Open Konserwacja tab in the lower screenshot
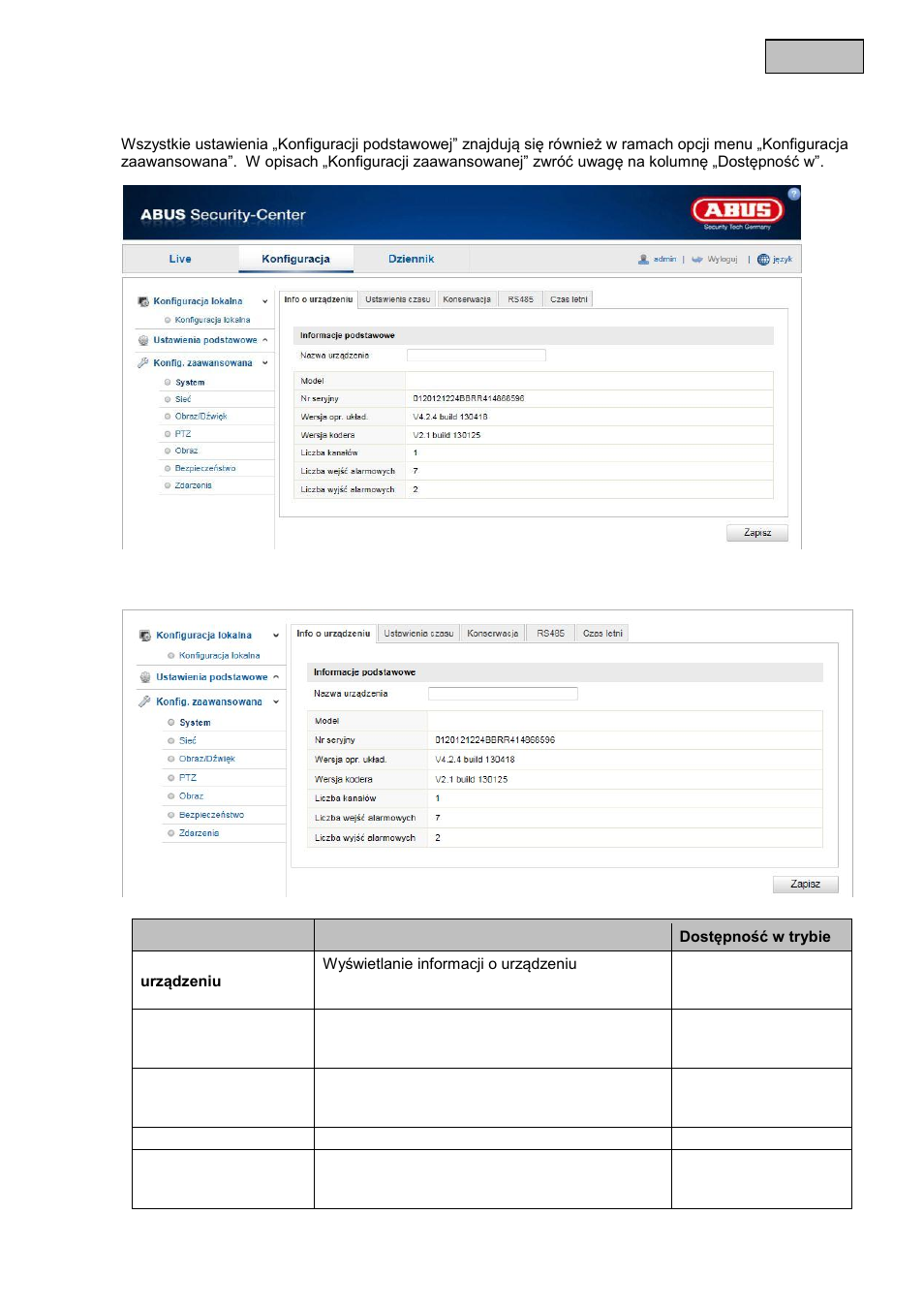 (x=493, y=634)
